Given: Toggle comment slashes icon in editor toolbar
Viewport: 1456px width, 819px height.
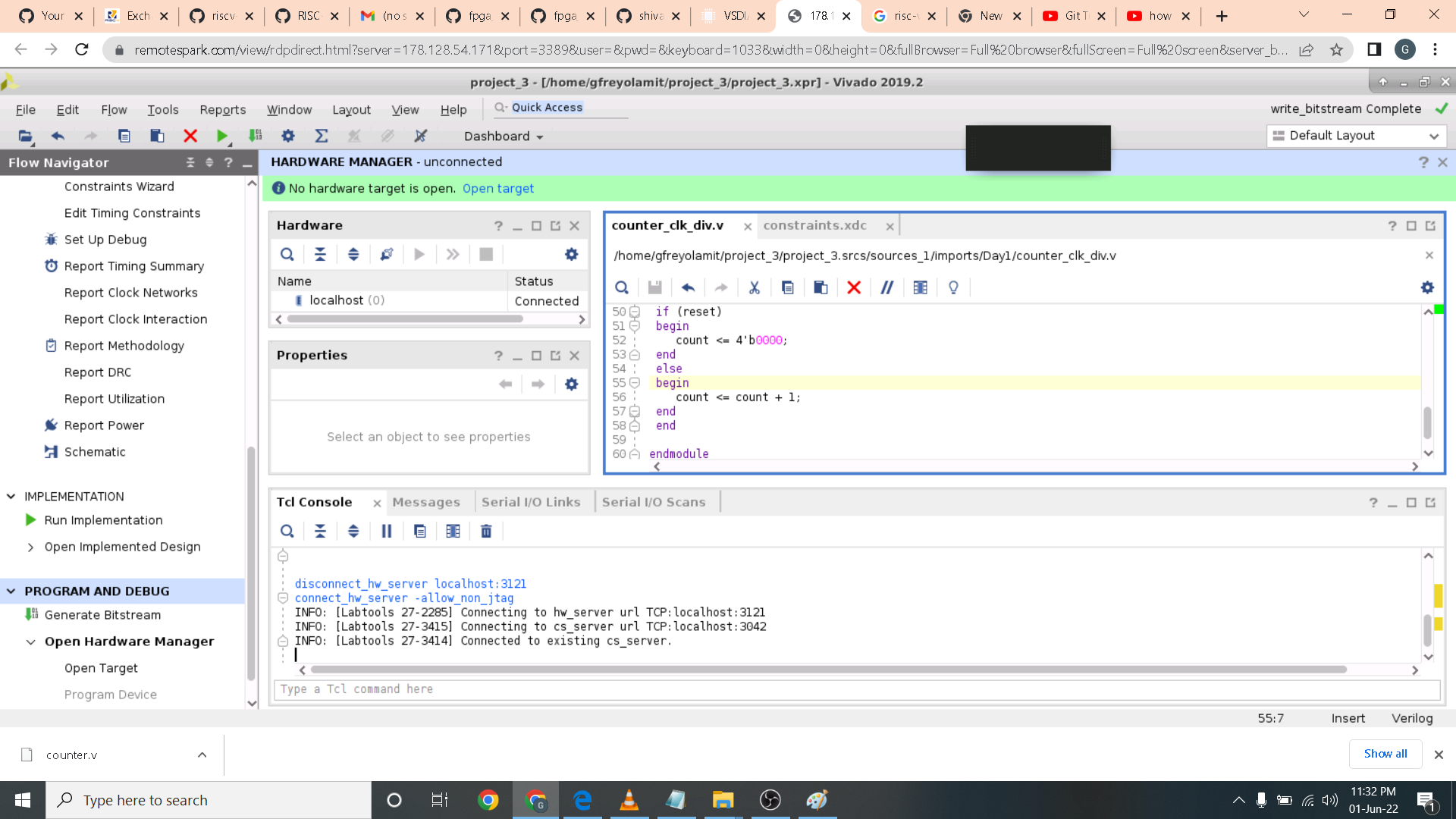Looking at the screenshot, I should coord(886,287).
